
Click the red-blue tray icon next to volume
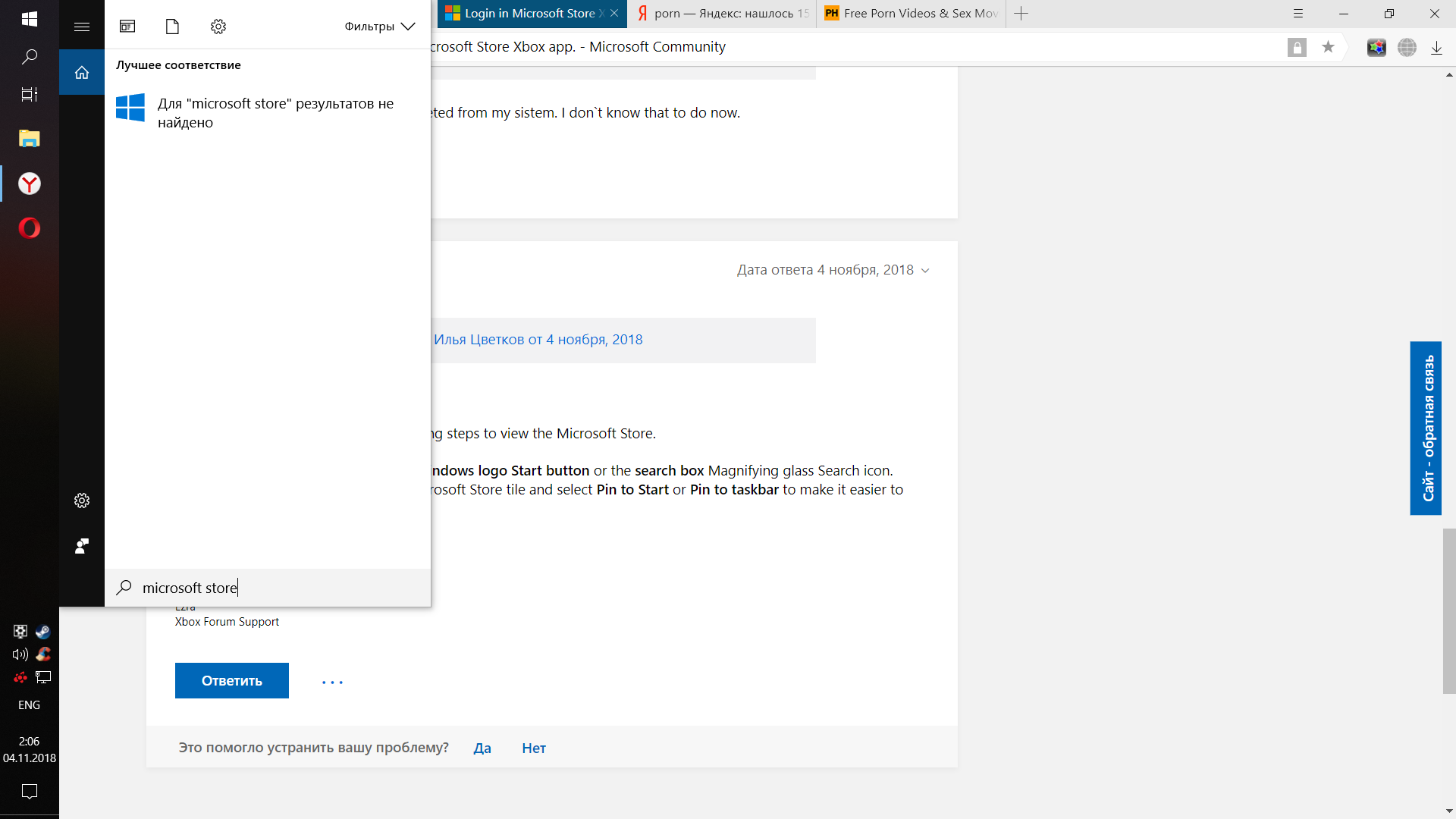click(43, 654)
